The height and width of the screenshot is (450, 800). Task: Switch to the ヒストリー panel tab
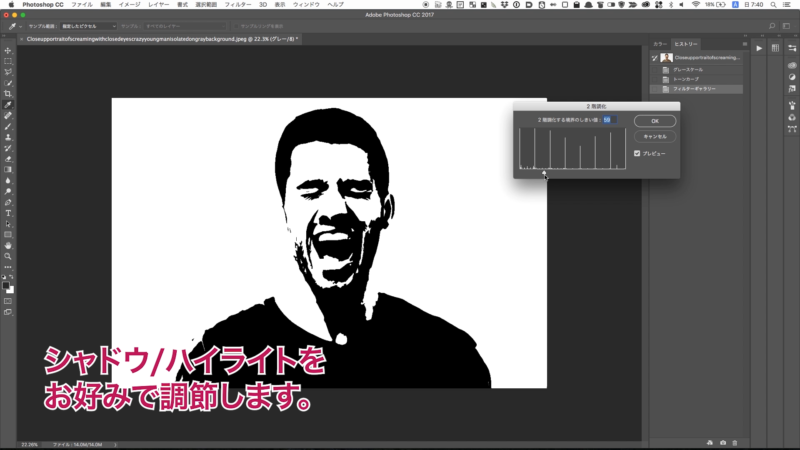click(685, 44)
